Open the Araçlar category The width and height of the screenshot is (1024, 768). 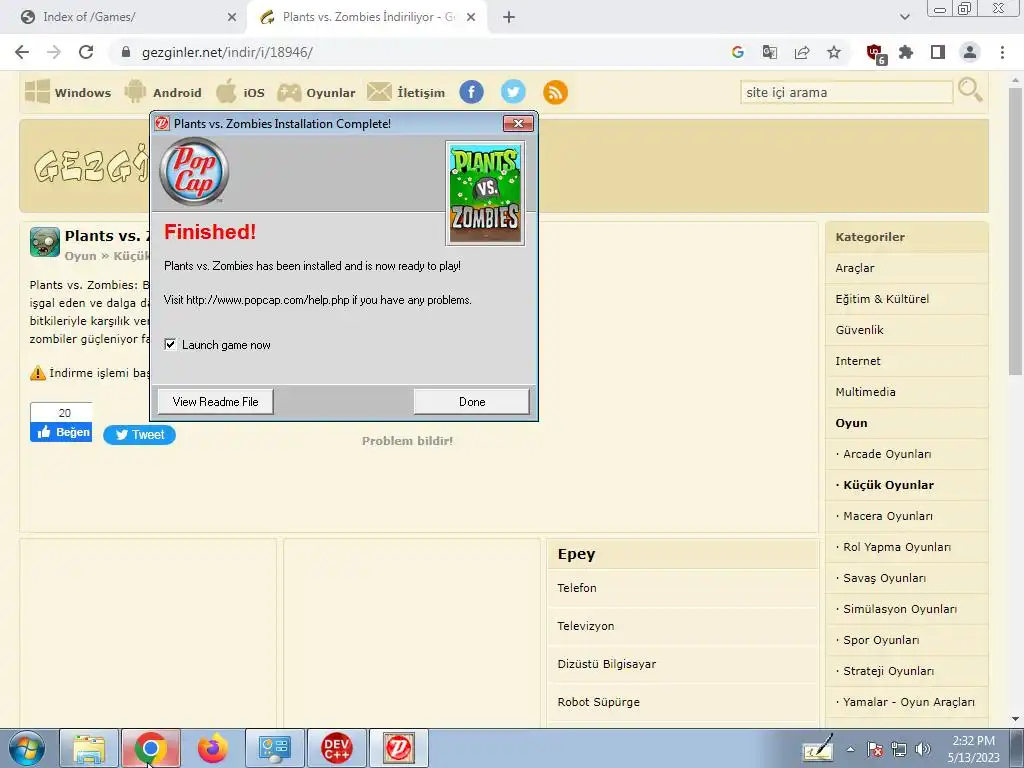[906, 268]
